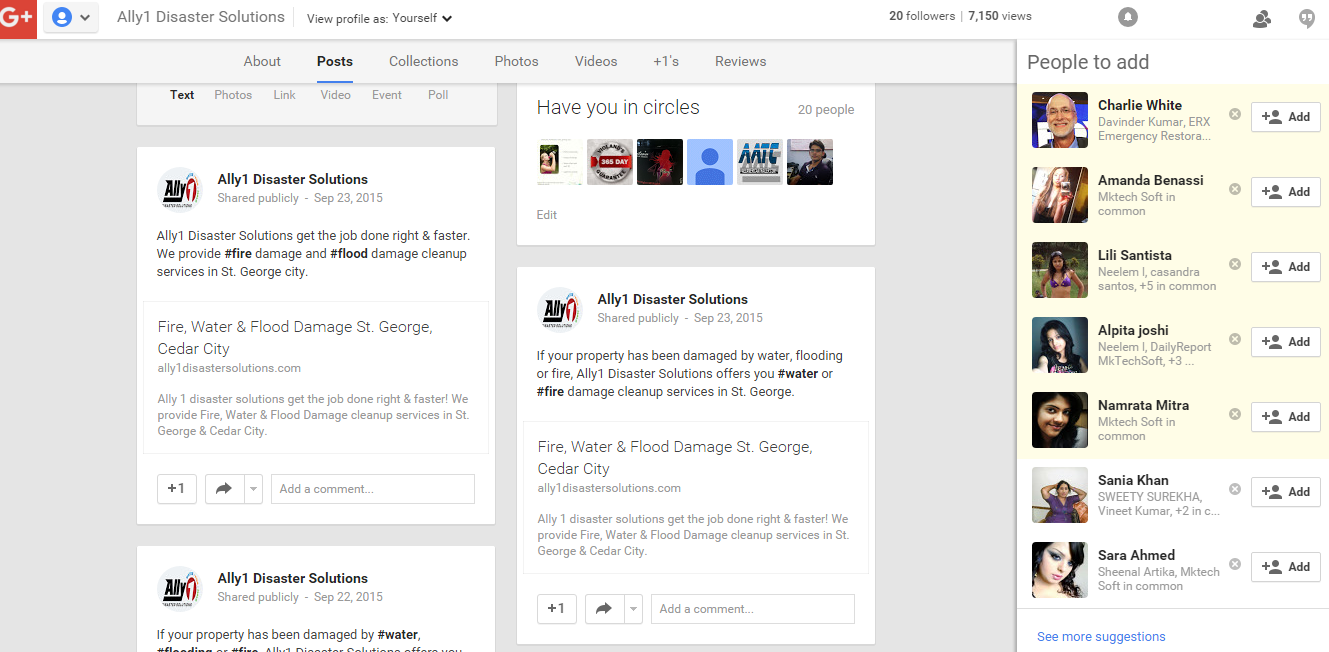The height and width of the screenshot is (652, 1329).
Task: Click Ally1 logo on Sep 22 post
Action: (180, 588)
